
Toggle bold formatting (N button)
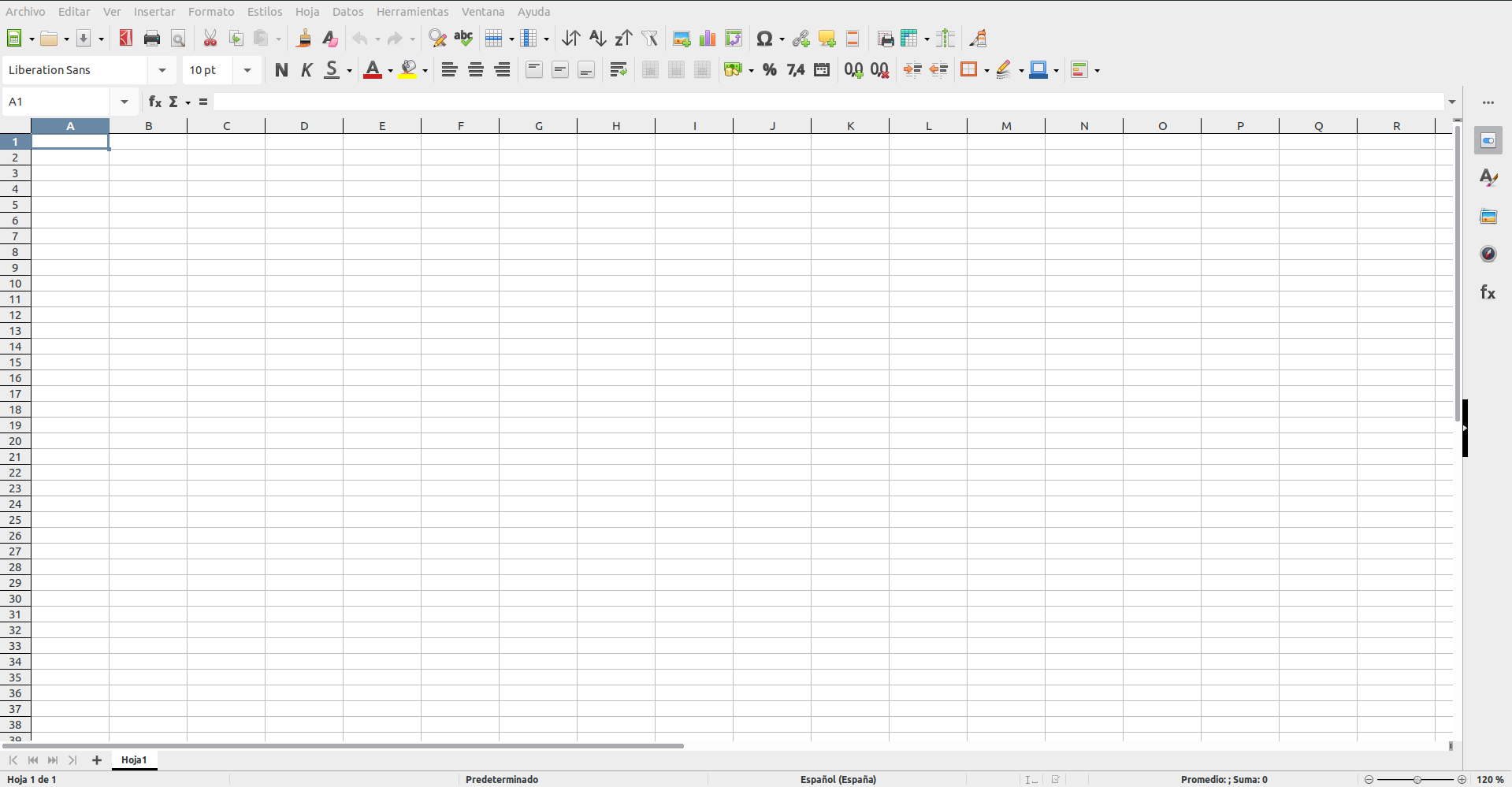281,70
